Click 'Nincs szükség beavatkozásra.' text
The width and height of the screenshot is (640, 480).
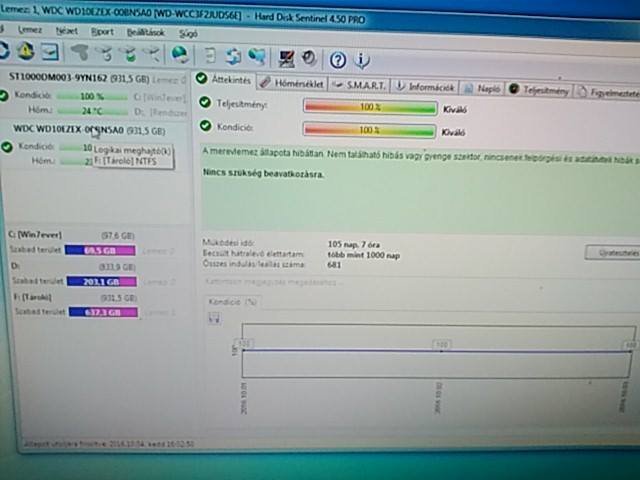pos(263,173)
